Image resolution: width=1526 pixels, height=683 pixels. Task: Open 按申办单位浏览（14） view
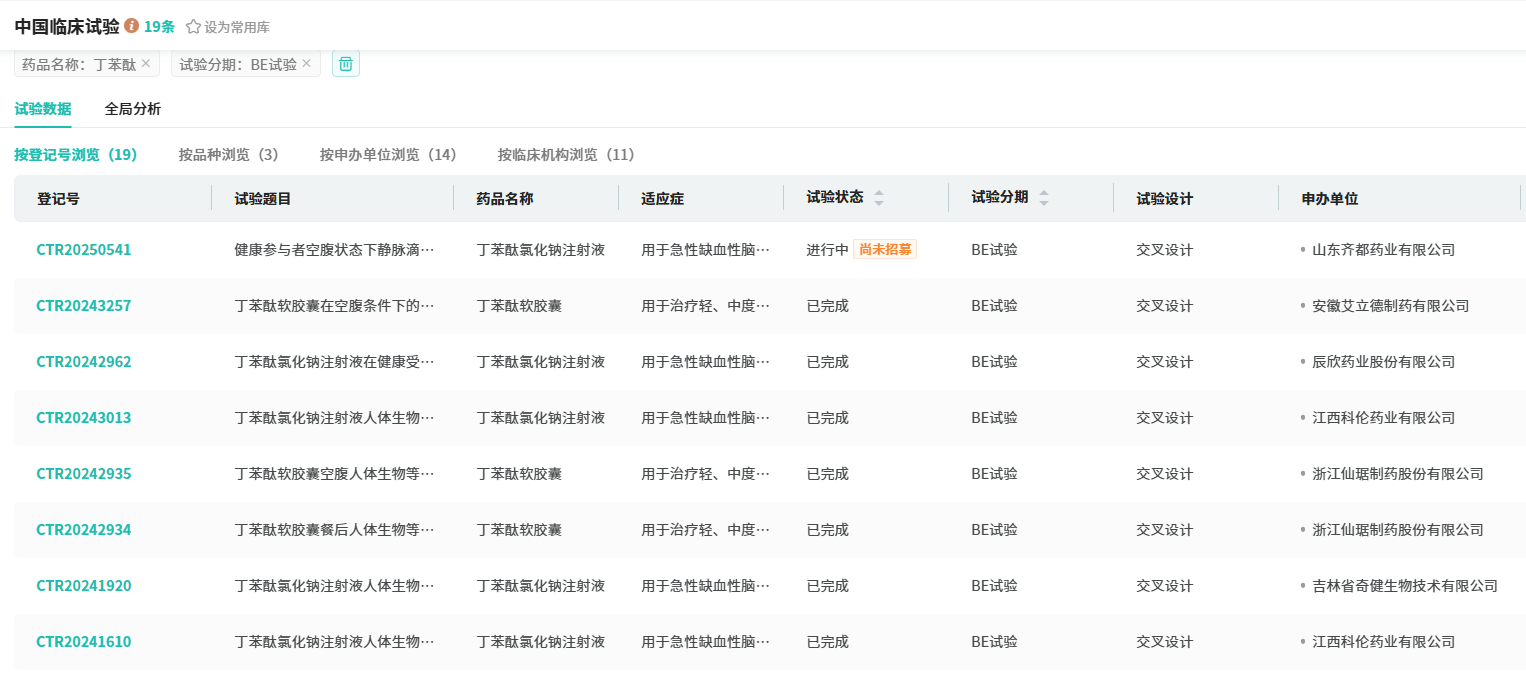[x=388, y=155]
